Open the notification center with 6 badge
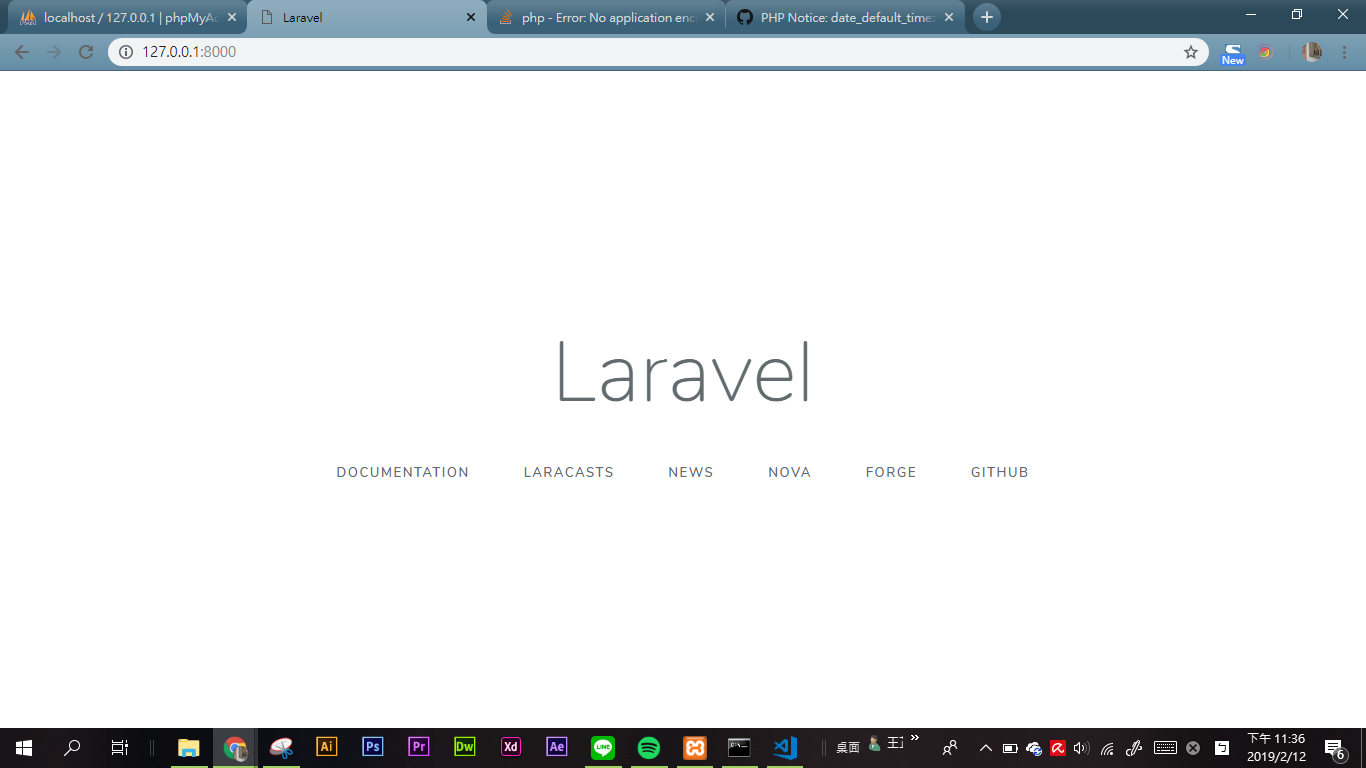The width and height of the screenshot is (1366, 768). point(1334,748)
